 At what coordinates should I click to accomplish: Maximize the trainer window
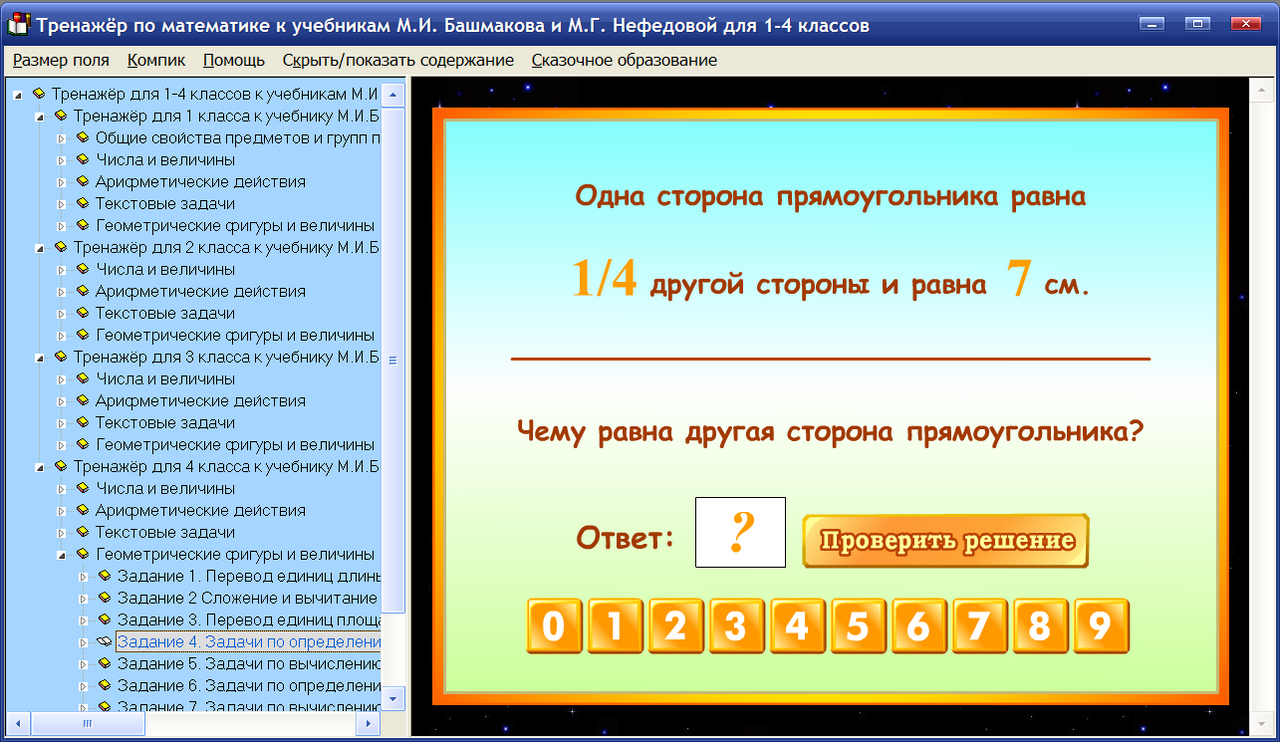point(1197,23)
